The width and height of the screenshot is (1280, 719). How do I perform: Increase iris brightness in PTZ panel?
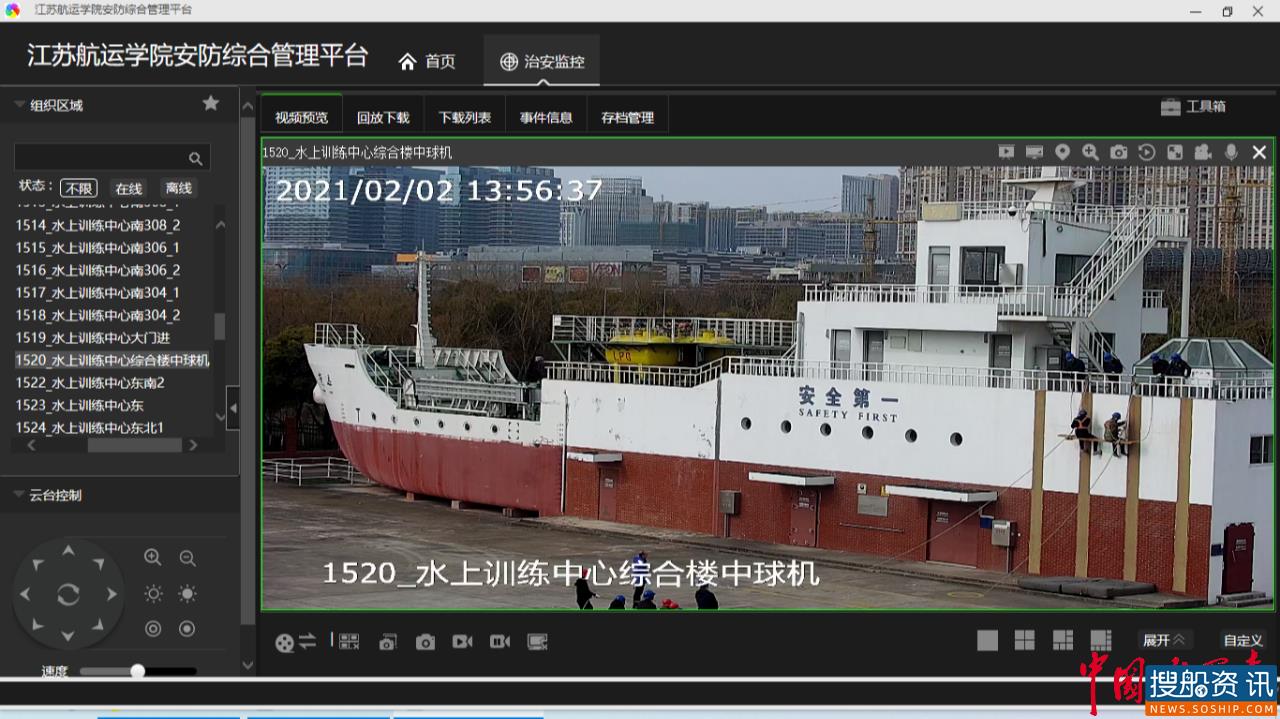tap(187, 594)
